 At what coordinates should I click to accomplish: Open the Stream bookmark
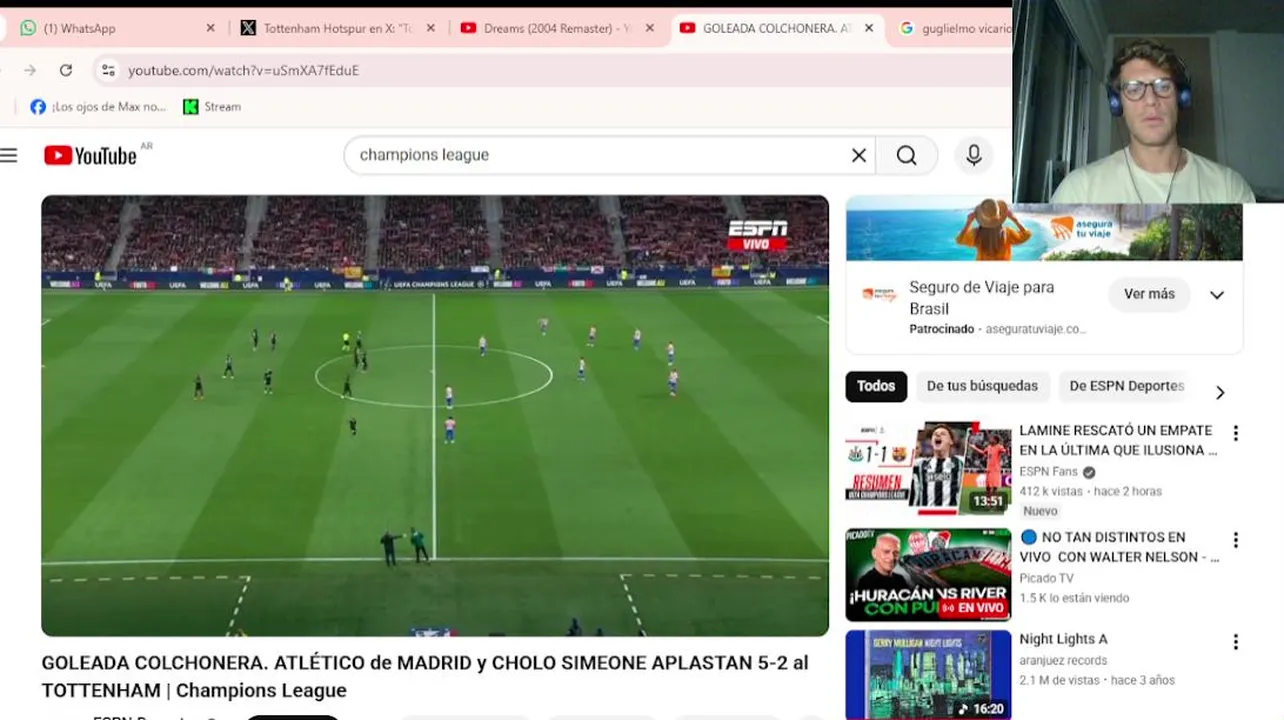[212, 107]
